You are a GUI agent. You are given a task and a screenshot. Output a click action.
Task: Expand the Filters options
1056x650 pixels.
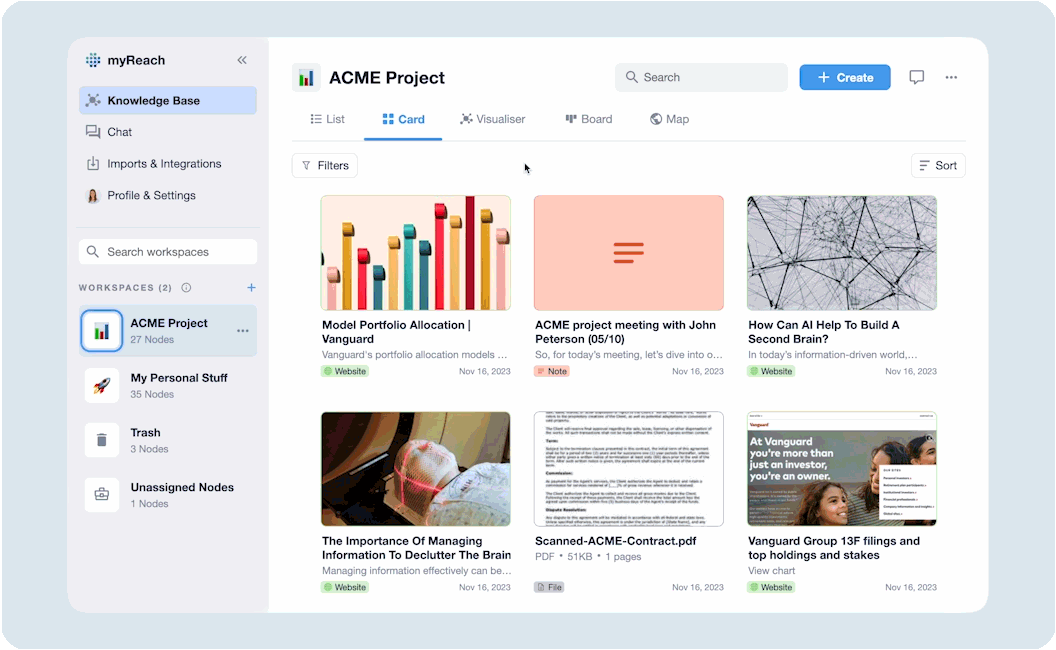325,166
